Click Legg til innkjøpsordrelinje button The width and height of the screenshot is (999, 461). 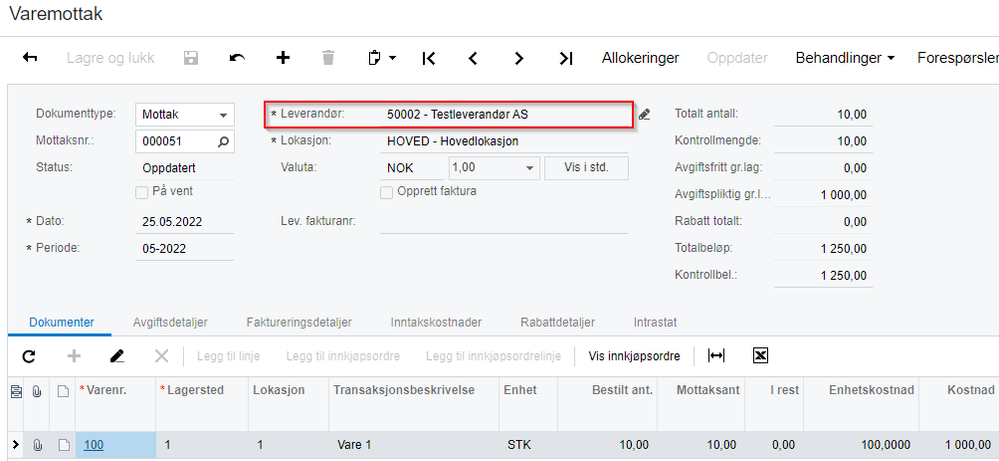[493, 356]
